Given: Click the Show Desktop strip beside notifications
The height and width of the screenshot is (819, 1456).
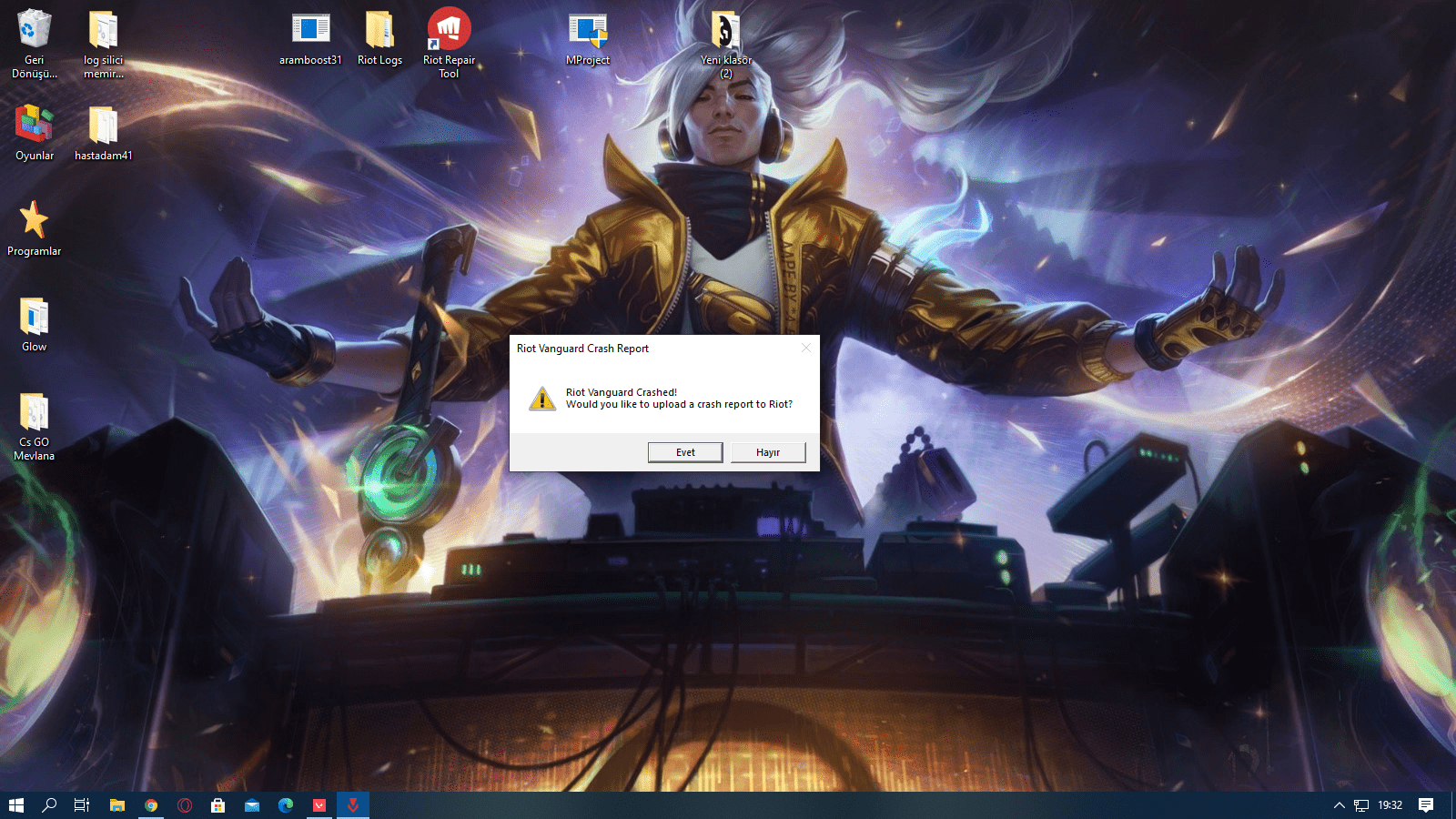Looking at the screenshot, I should click(x=1453, y=805).
